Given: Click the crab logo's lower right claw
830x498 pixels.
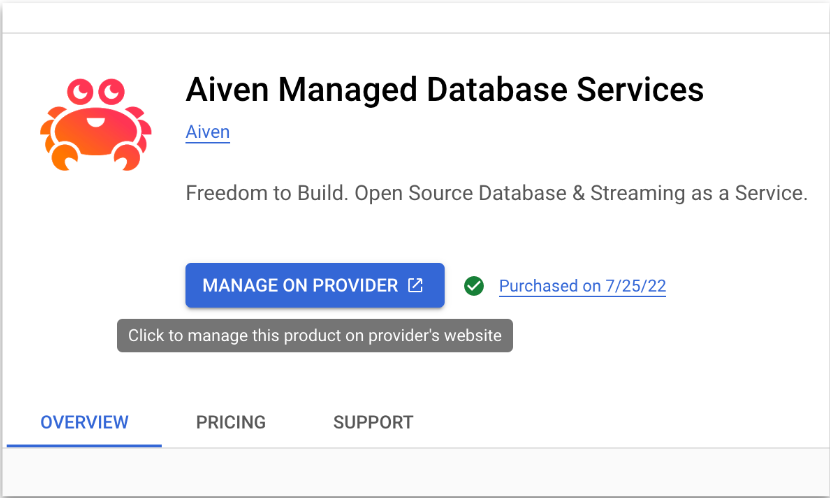Looking at the screenshot, I should [127, 156].
